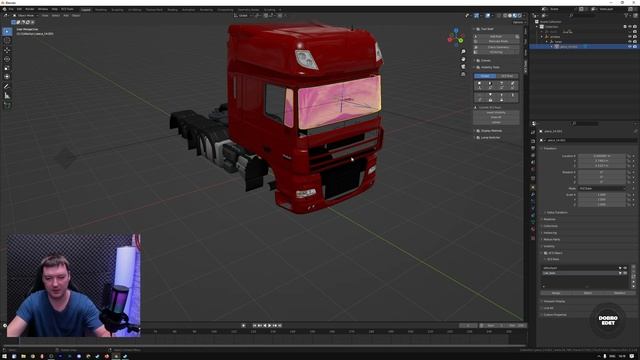Select the Measure tool
This screenshot has height=360, width=640.
click(7, 96)
